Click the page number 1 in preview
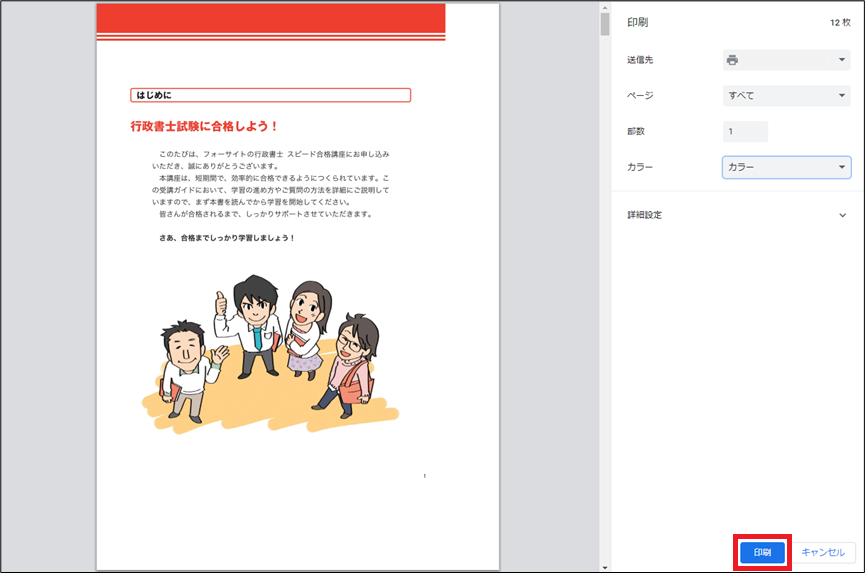865x573 pixels. coord(424,476)
